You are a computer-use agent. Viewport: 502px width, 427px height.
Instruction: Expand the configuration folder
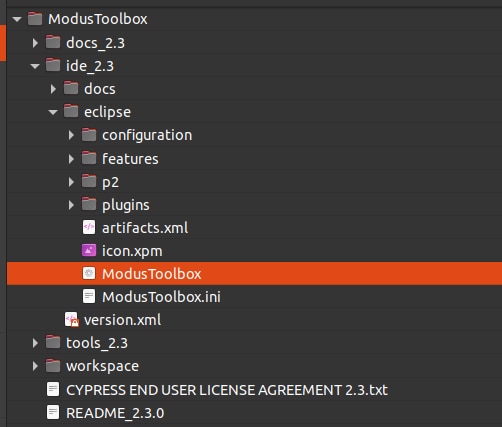(x=71, y=135)
